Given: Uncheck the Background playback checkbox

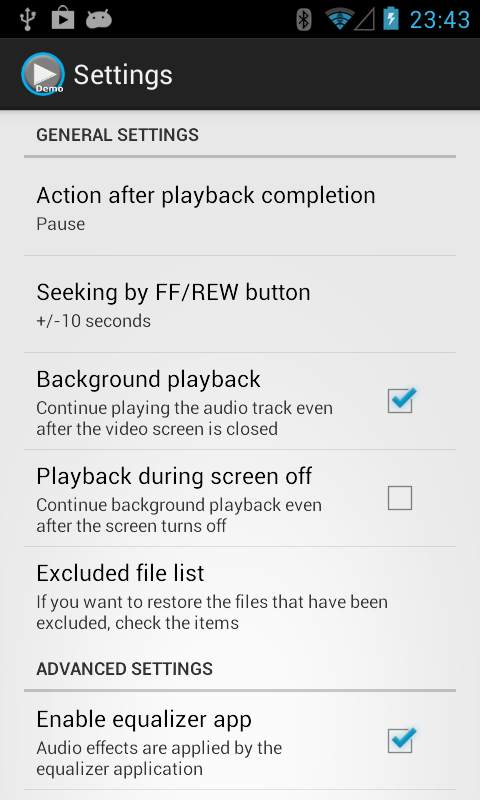Looking at the screenshot, I should coord(401,401).
